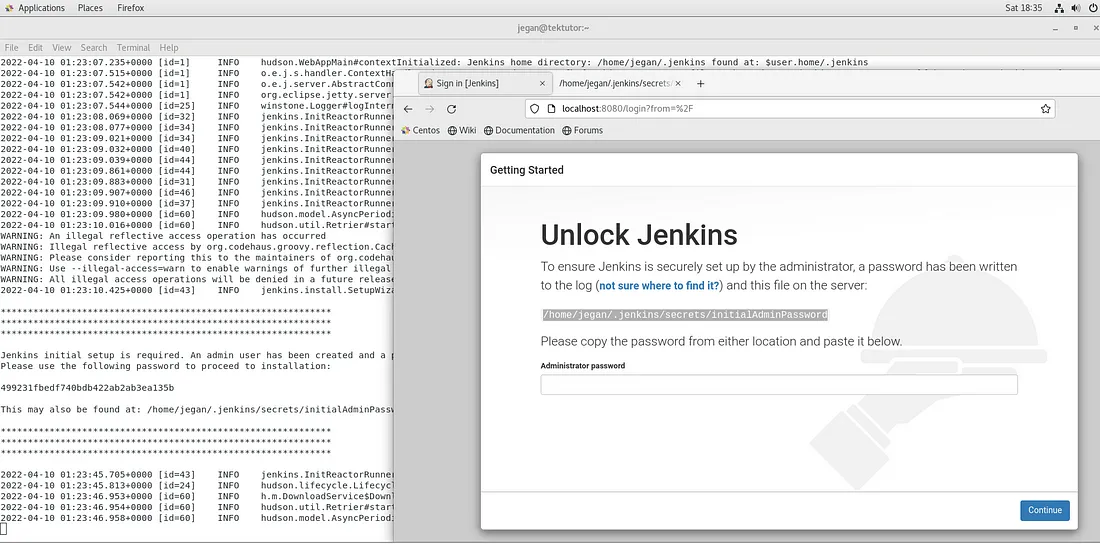Screen dimensions: 1100x544
Task: Click 'Please use the following password' terminal line
Action: click(165, 366)
